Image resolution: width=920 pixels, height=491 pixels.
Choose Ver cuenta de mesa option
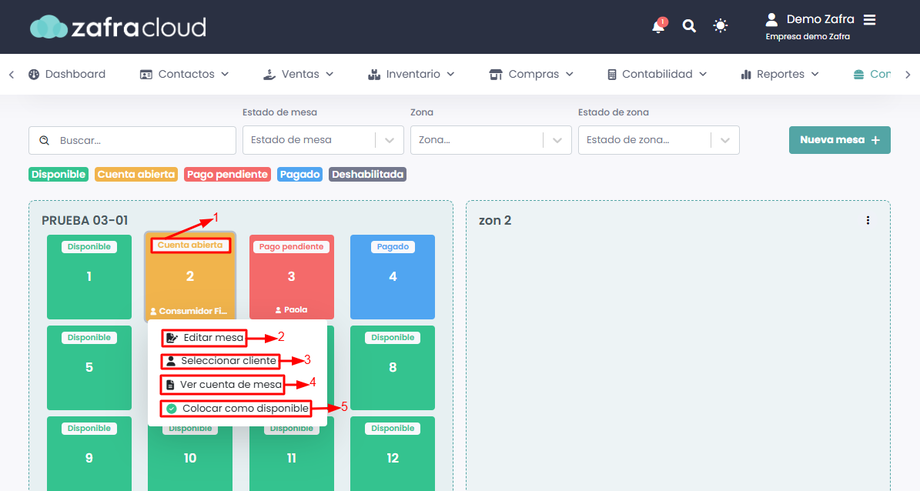coord(222,385)
